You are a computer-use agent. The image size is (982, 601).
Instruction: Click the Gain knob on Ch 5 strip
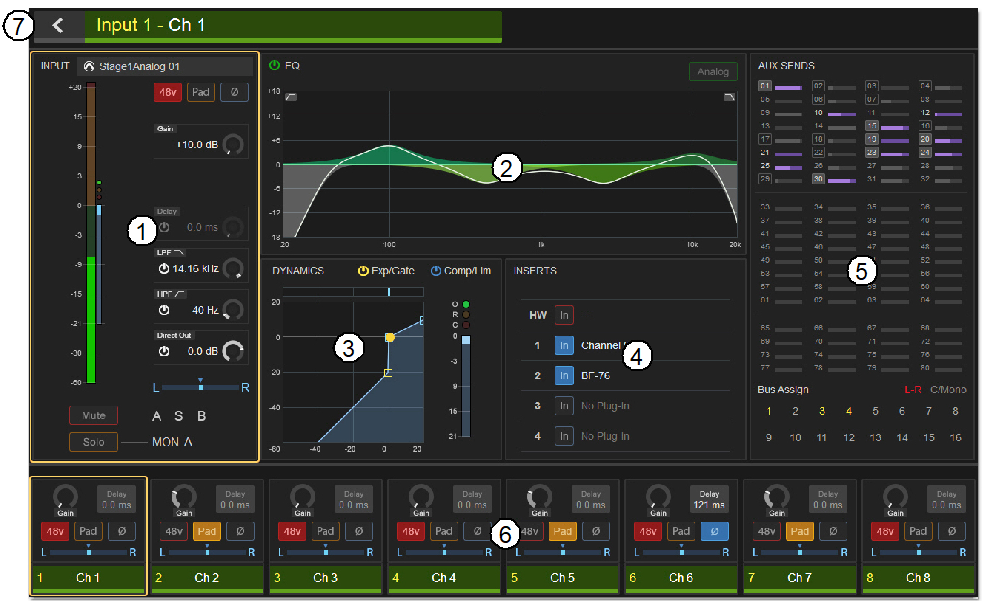(x=539, y=497)
